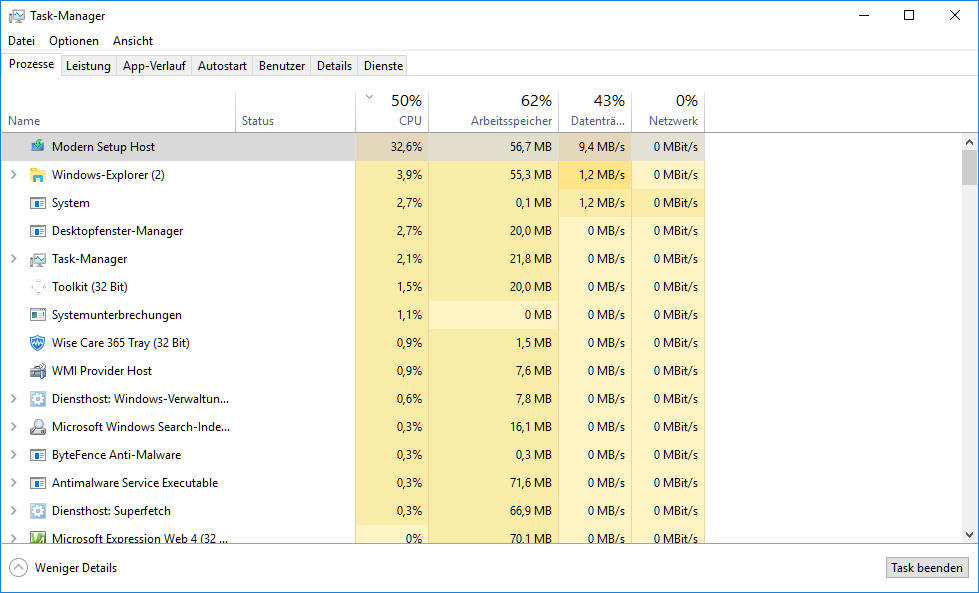Viewport: 979px width, 593px height.
Task: Click the Microsoft Windows Search-Indexer icon
Action: (x=38, y=427)
